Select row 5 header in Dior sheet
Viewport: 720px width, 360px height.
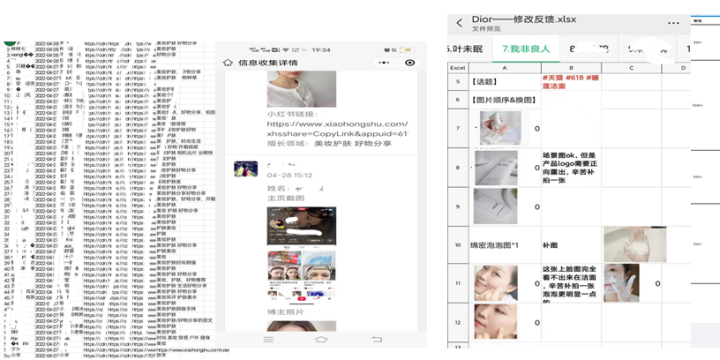pos(458,82)
